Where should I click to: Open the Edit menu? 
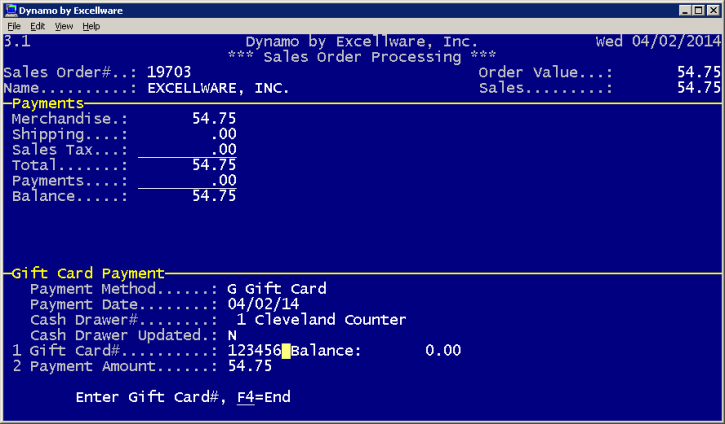pos(37,26)
